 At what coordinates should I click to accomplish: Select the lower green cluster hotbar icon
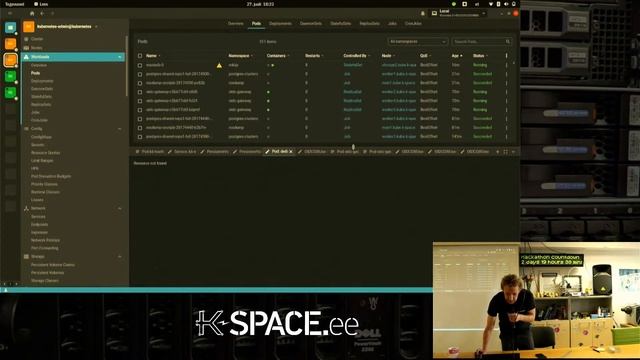tap(10, 93)
